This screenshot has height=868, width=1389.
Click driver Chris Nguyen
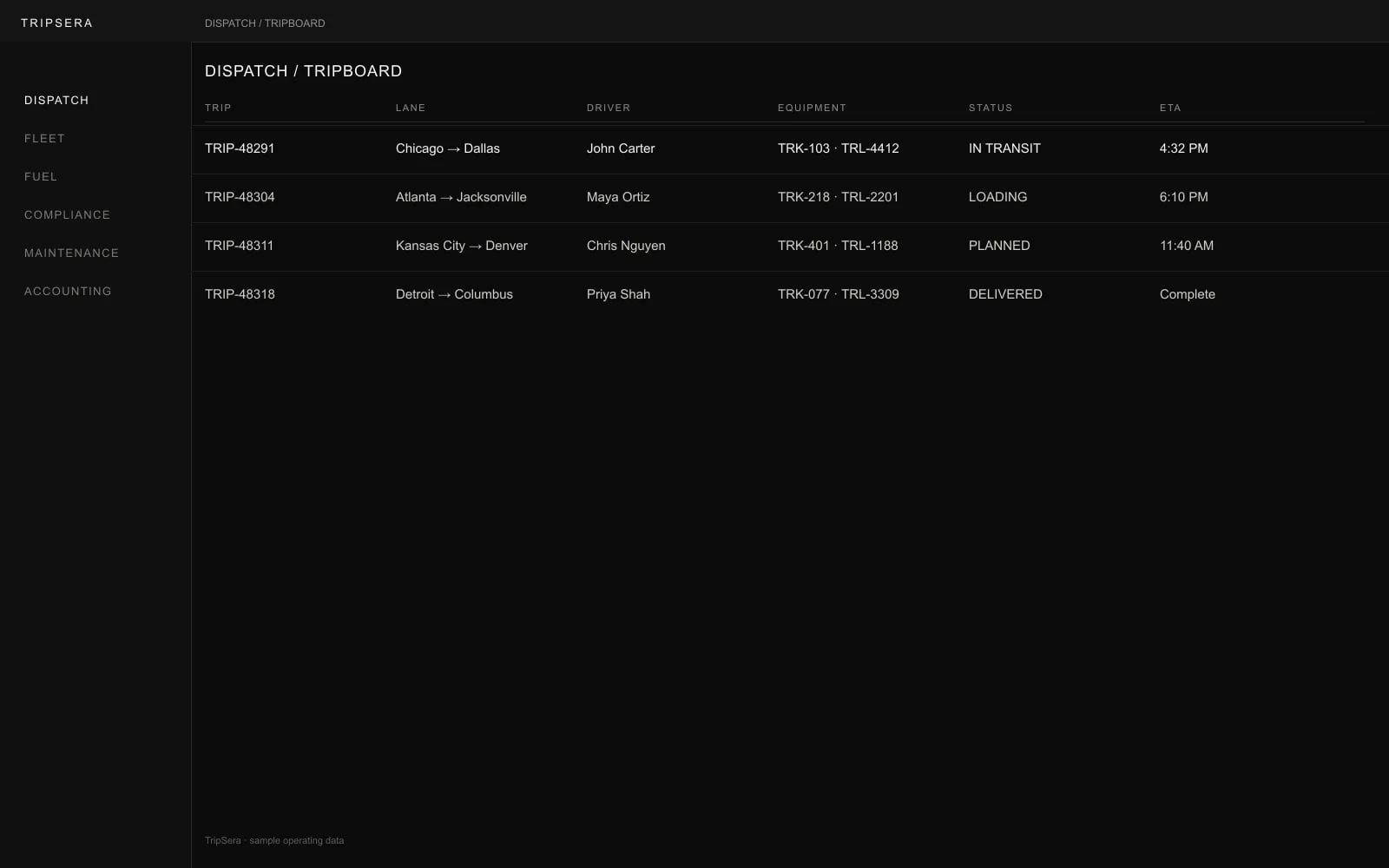[626, 246]
